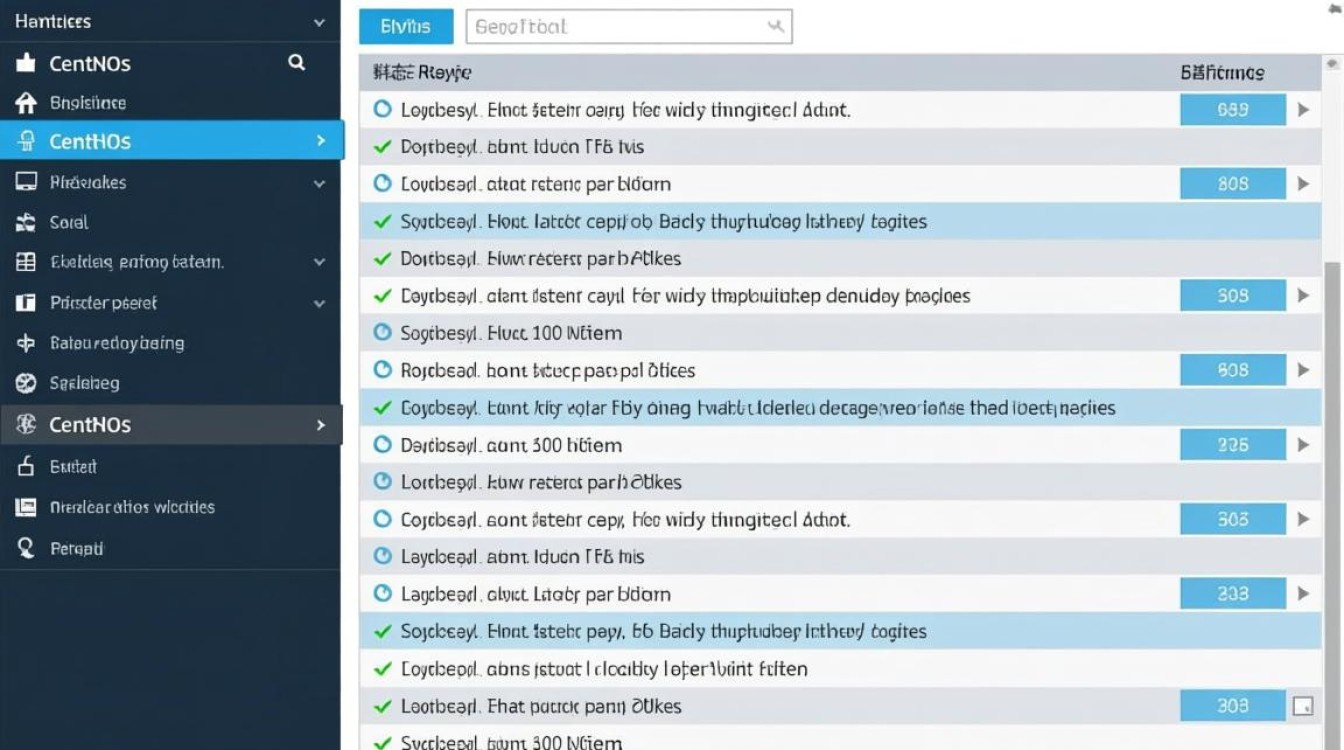Expand the arrow on aornt 300 hitiem row
The width and height of the screenshot is (1344, 750).
[x=1303, y=445]
